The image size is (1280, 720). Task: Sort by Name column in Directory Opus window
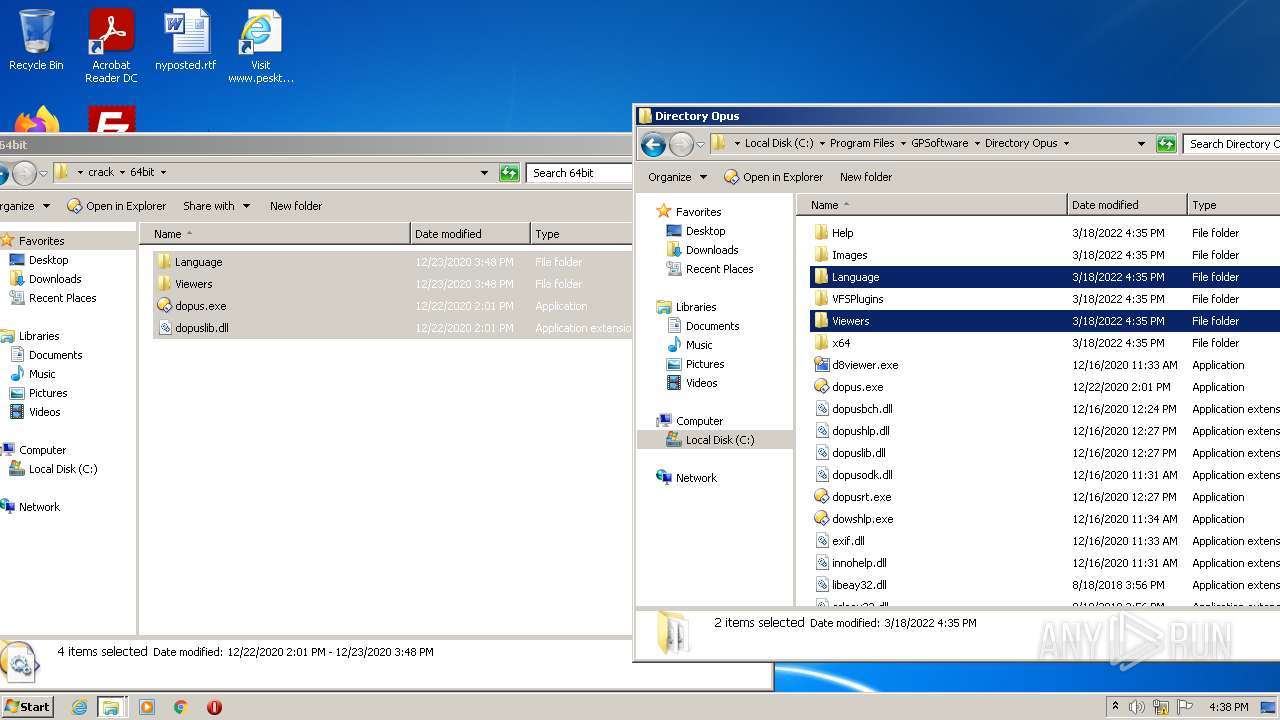click(x=932, y=205)
